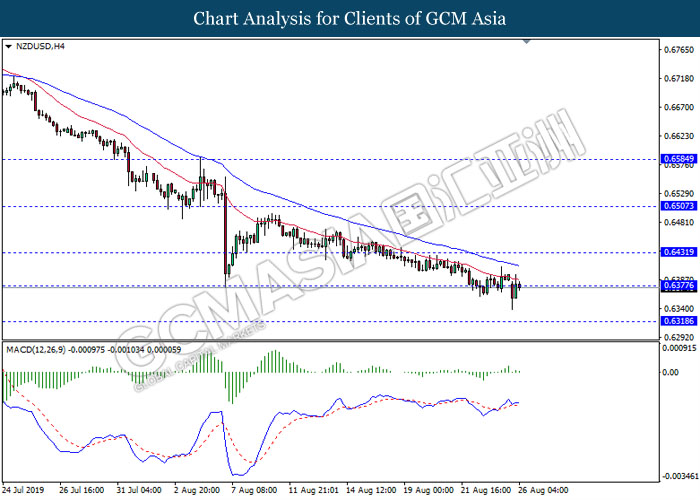Open the NZDUSD,H4 chart dropdown arrow
Viewport: 700px width, 500px height.
8,46
